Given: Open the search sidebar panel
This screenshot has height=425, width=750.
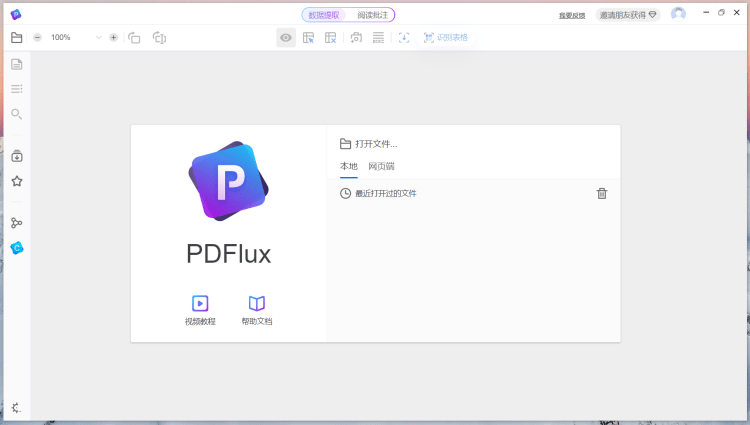Looking at the screenshot, I should 17,114.
